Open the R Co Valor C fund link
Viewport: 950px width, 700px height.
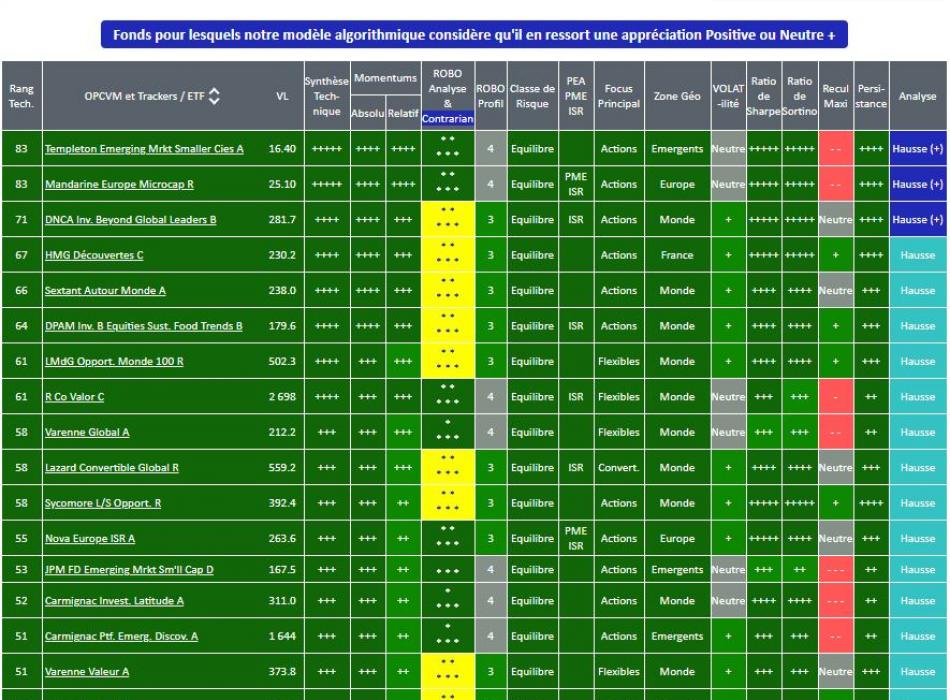click(75, 397)
